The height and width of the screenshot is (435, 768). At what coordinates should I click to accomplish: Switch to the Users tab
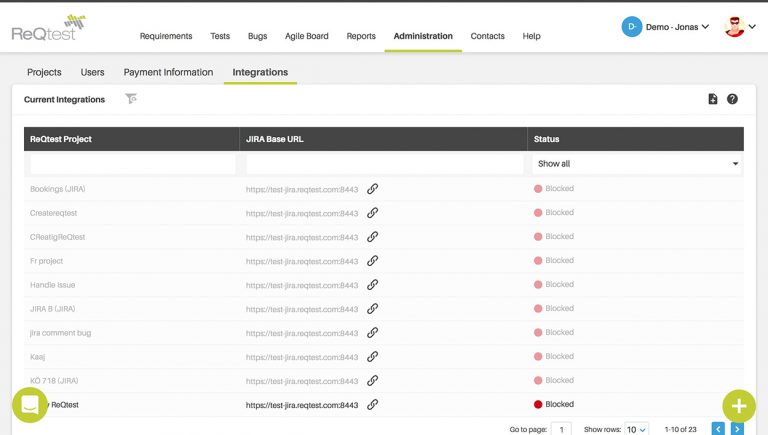point(92,72)
